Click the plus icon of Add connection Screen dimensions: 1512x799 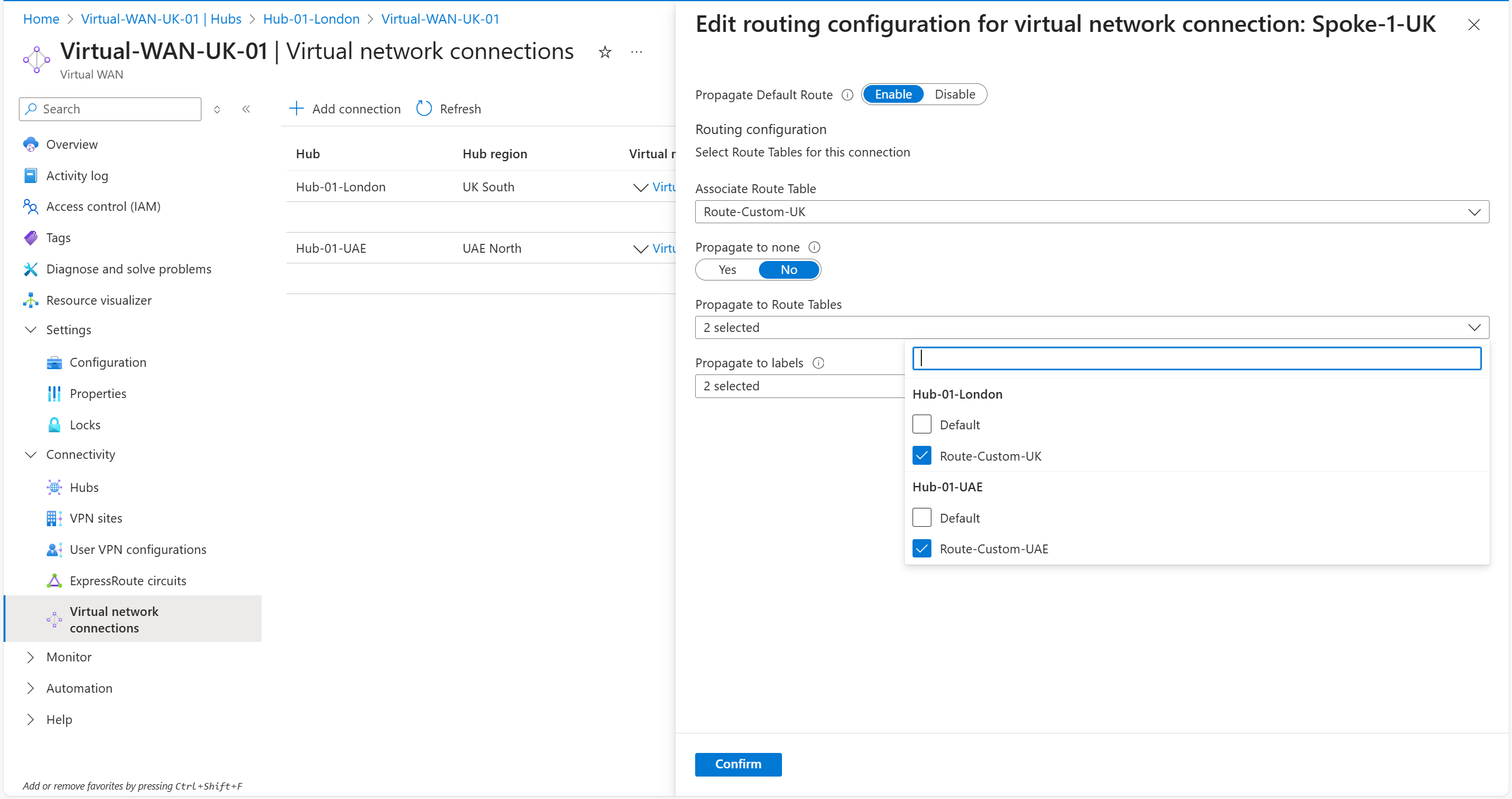tap(296, 109)
